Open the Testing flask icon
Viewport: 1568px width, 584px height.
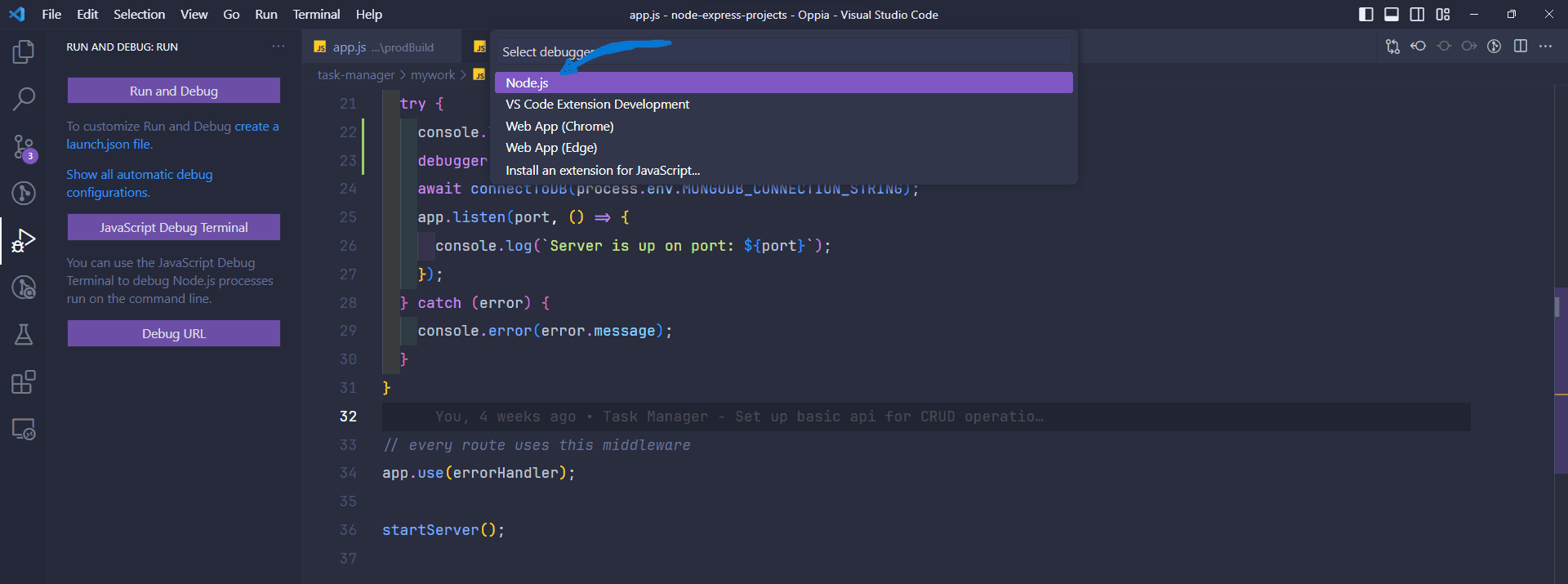[24, 335]
